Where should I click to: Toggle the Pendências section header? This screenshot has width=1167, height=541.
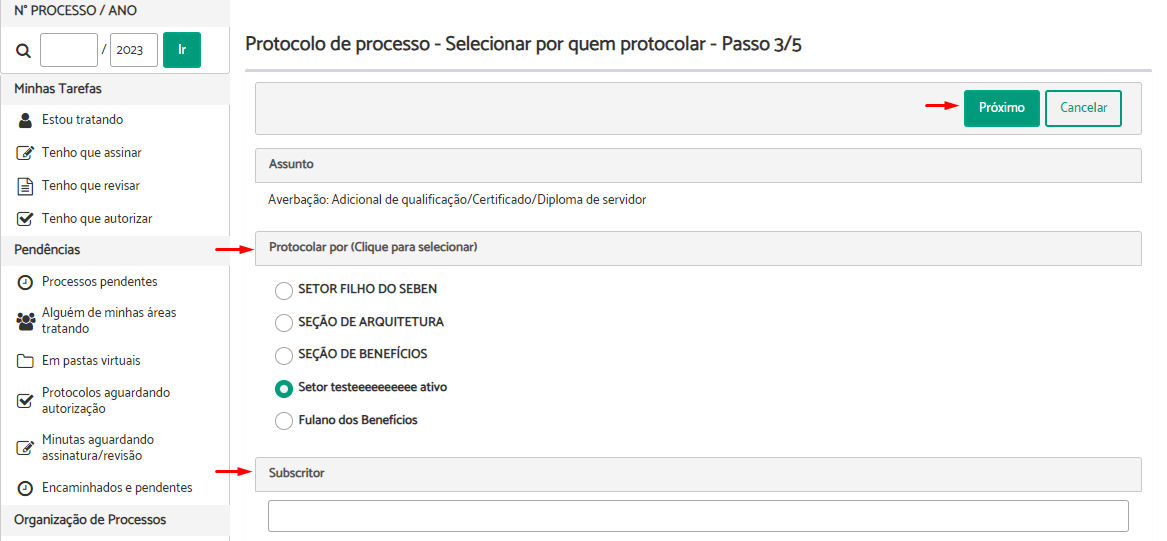(115, 251)
